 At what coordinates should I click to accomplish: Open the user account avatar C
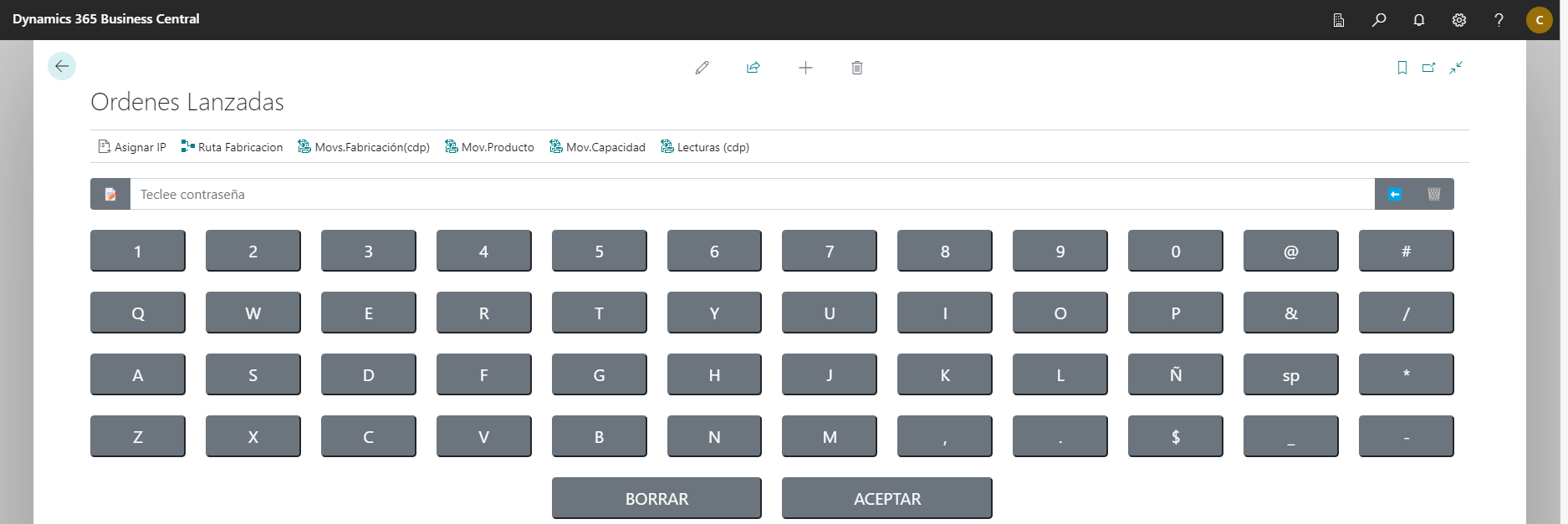point(1540,20)
